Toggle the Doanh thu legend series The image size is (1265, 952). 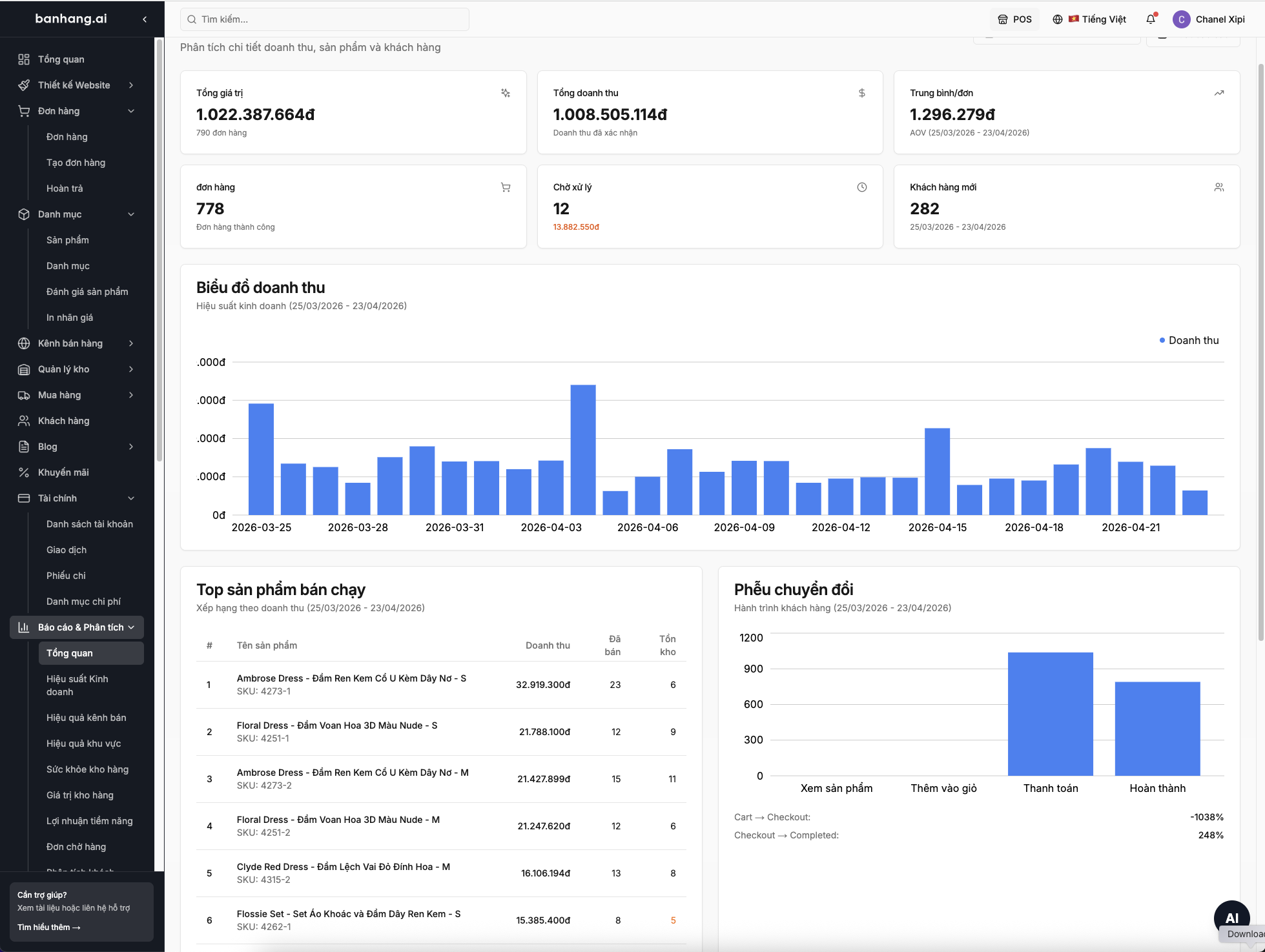[x=1189, y=340]
